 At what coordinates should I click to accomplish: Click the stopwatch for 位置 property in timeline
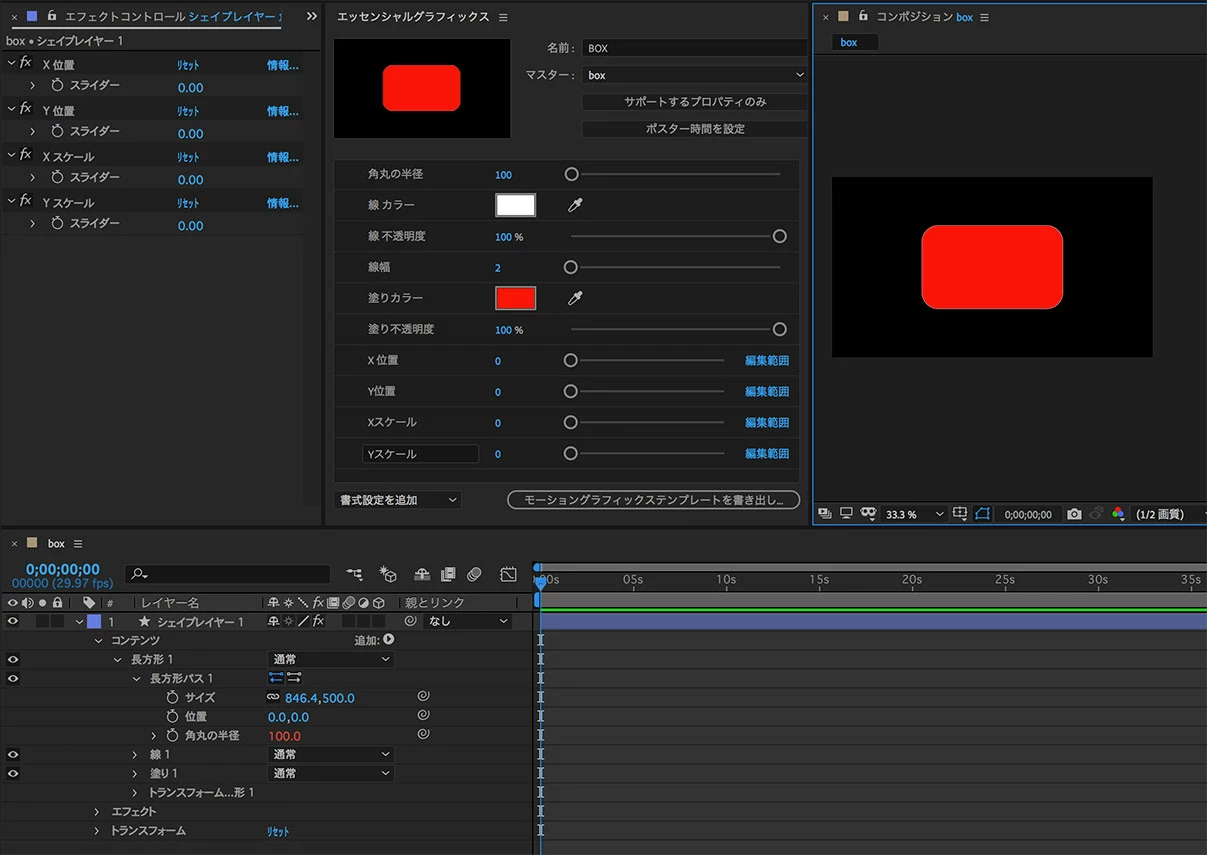coord(172,716)
